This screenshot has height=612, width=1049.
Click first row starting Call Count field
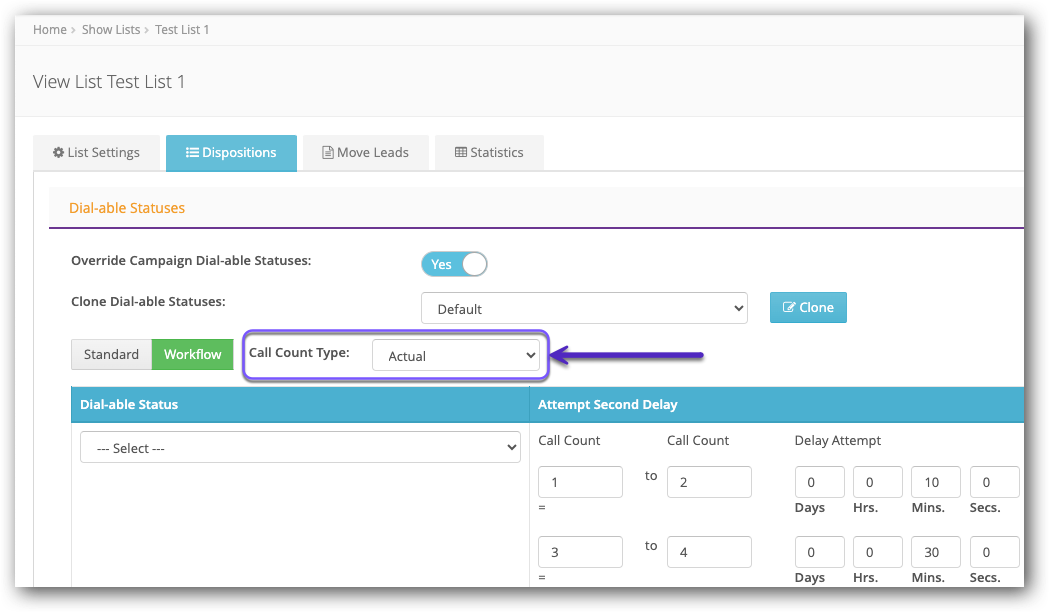(x=580, y=482)
